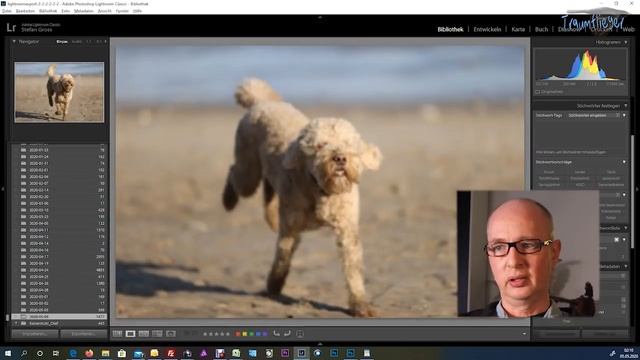
Task: Open Navigator zoom level dropdown
Action: click(105, 42)
